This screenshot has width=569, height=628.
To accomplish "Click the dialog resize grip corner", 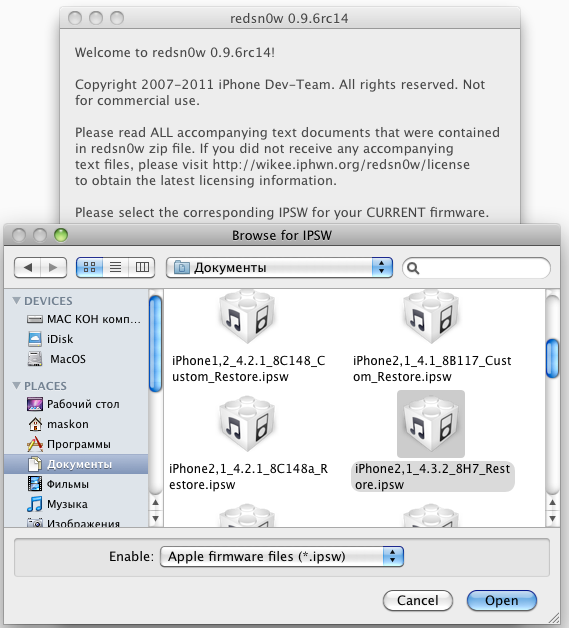I will [x=554, y=618].
